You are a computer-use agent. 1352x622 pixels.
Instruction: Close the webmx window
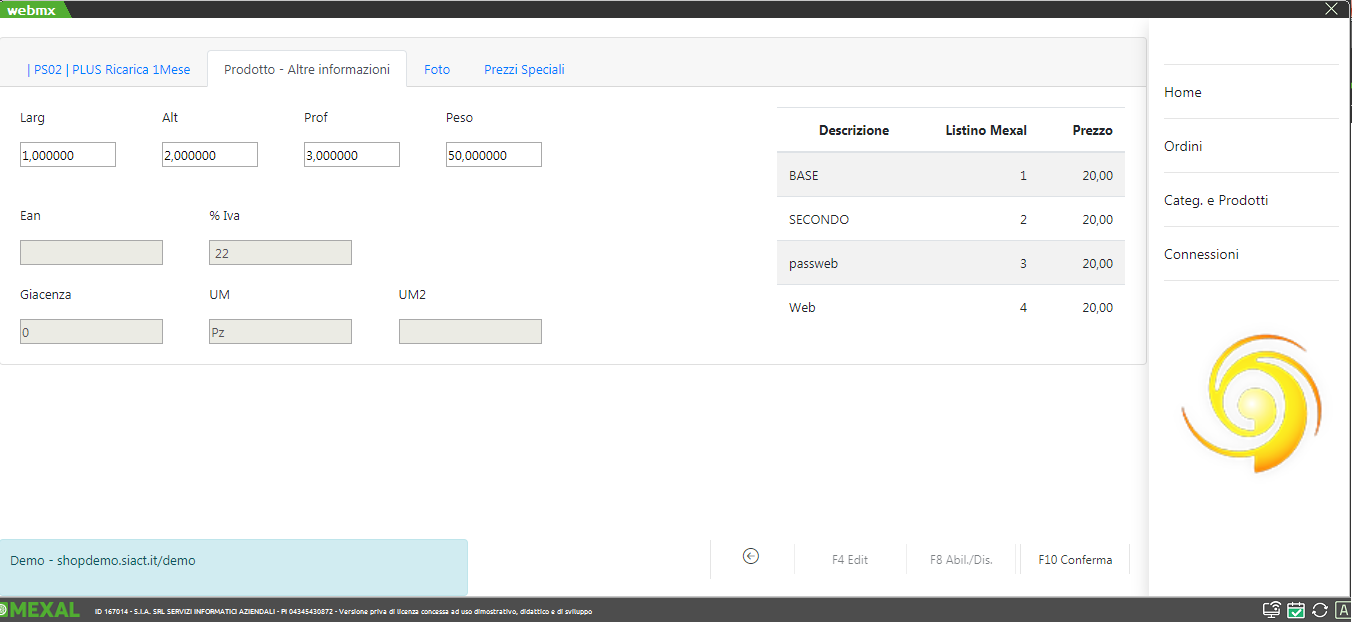point(1330,9)
